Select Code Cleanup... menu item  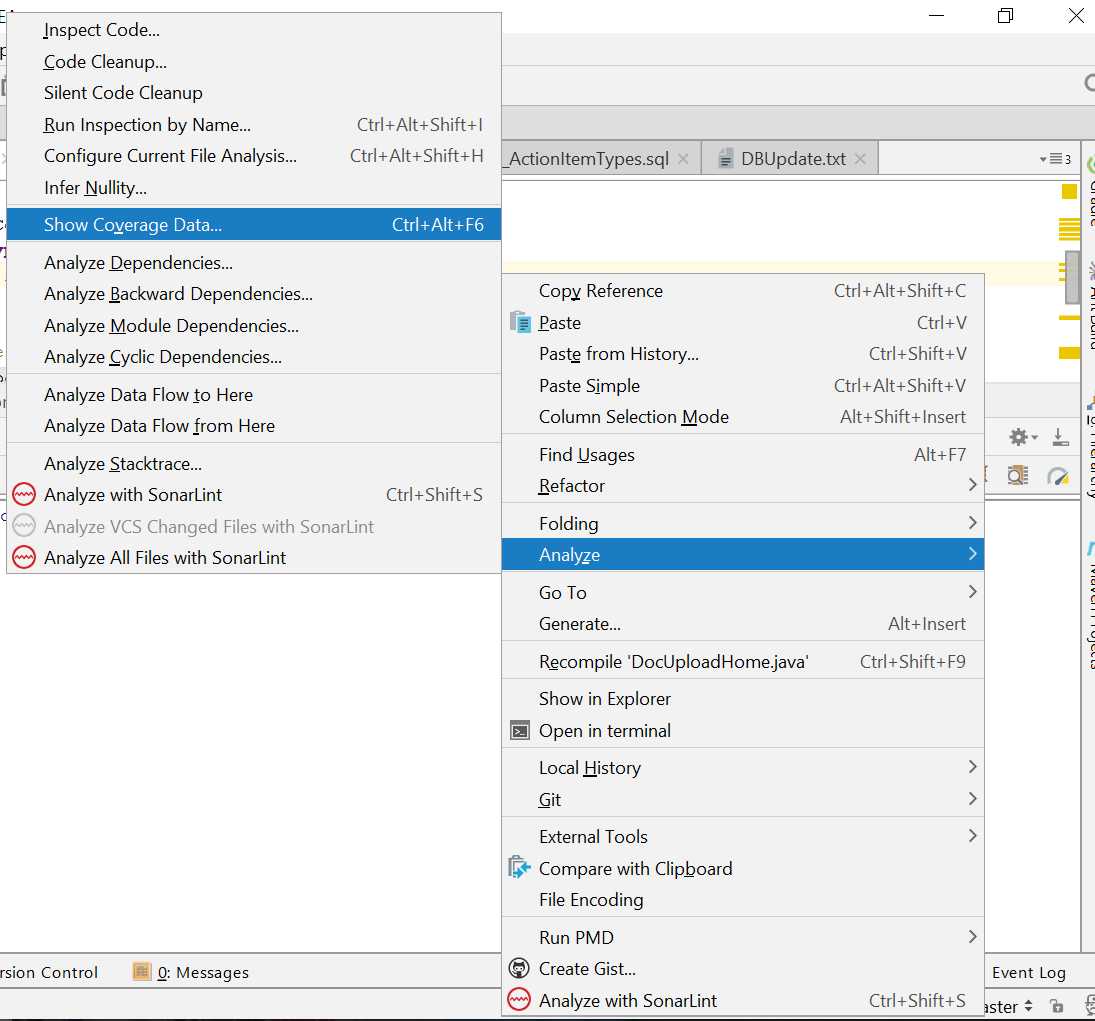253,61
